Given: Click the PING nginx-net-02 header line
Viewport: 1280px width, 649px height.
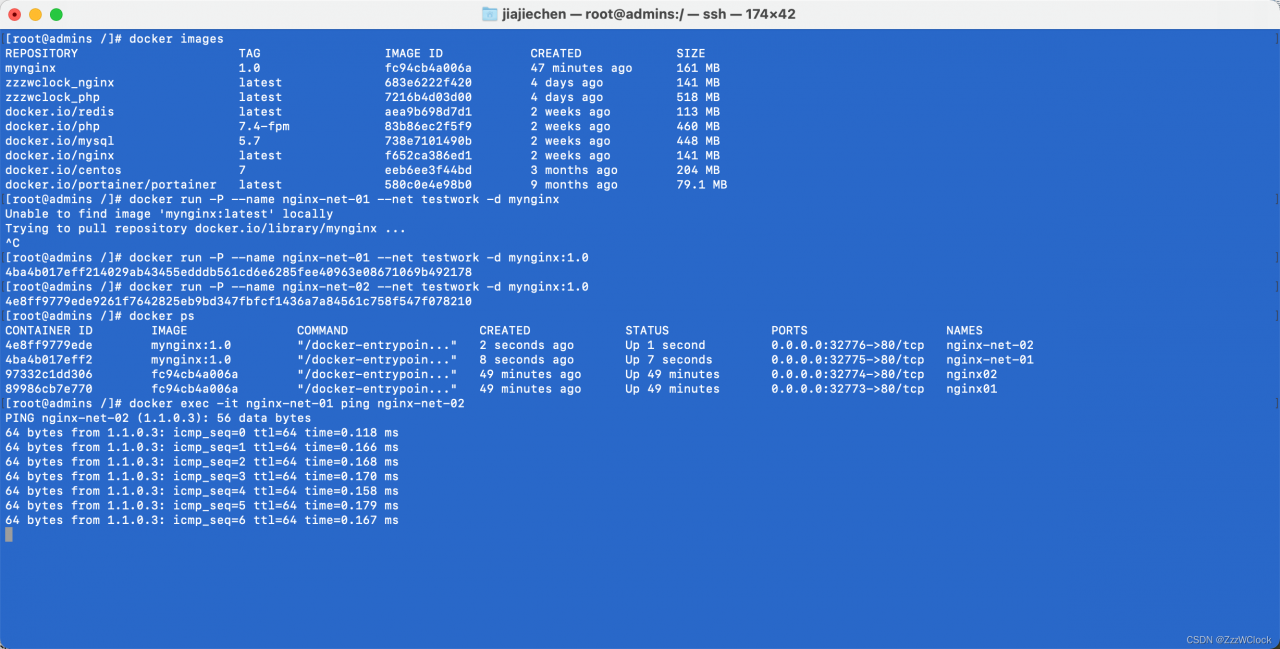Looking at the screenshot, I should pyautogui.click(x=158, y=418).
